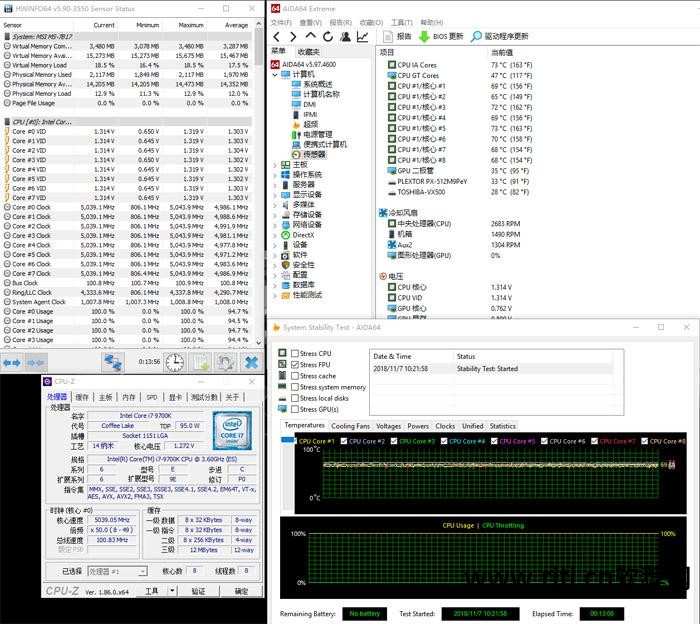Click HWiNFO scrollbar down arrow
Image resolution: width=700 pixels, height=624 pixels.
click(x=258, y=342)
